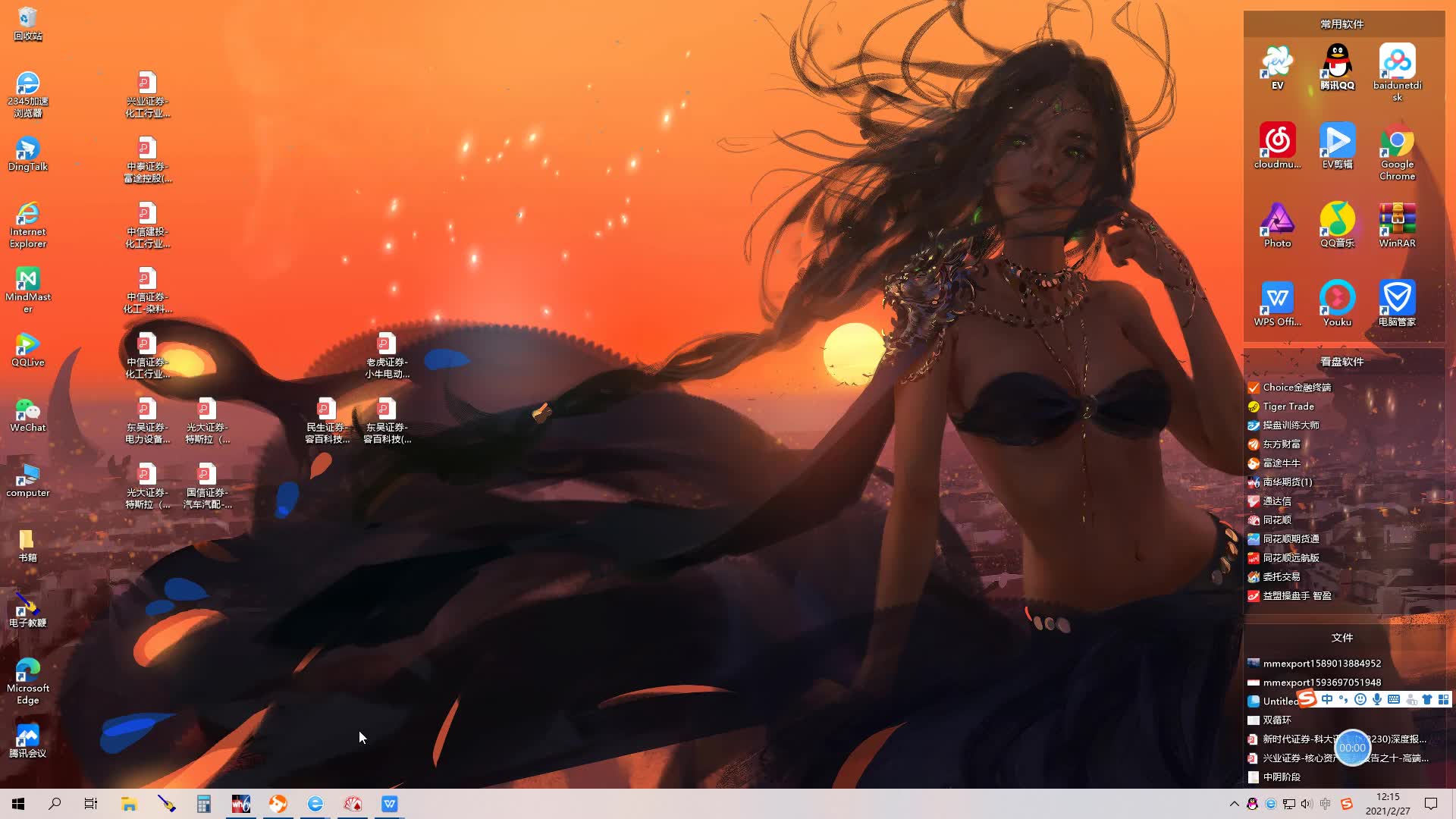Viewport: 1456px width, 819px height.
Task: Select the 东吴证券-容百科技 PDF file
Action: (387, 420)
